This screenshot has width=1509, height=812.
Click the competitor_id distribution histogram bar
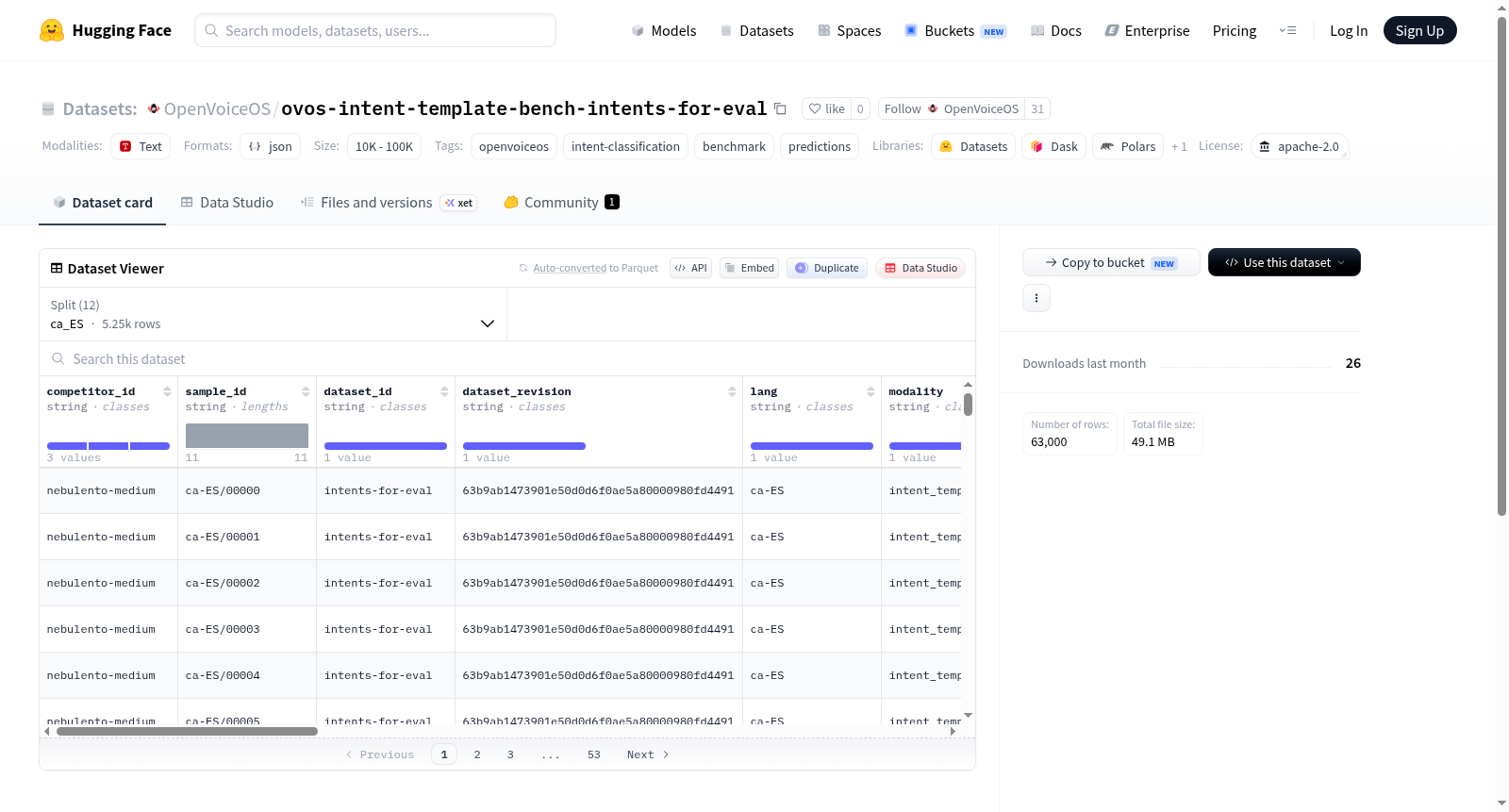click(108, 445)
